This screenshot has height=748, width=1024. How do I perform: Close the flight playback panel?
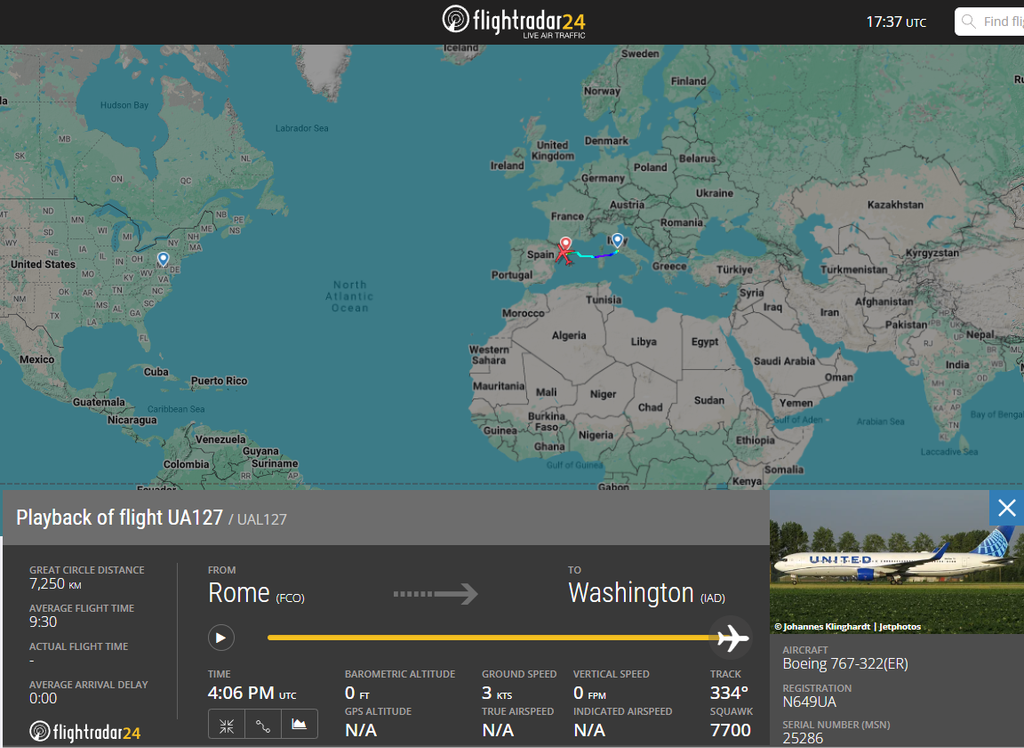click(x=1006, y=508)
